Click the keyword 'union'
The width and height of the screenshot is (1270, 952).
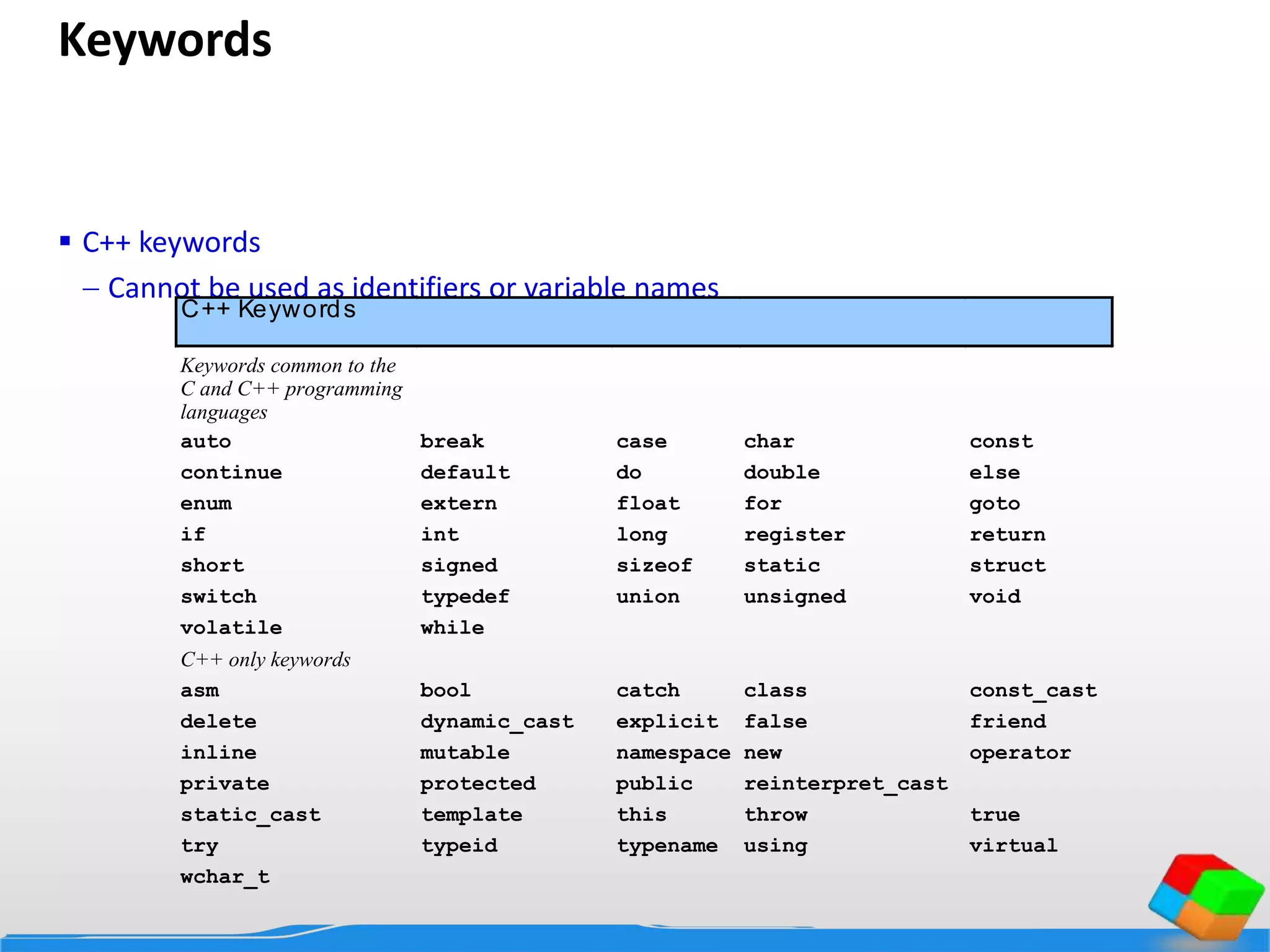coord(648,597)
